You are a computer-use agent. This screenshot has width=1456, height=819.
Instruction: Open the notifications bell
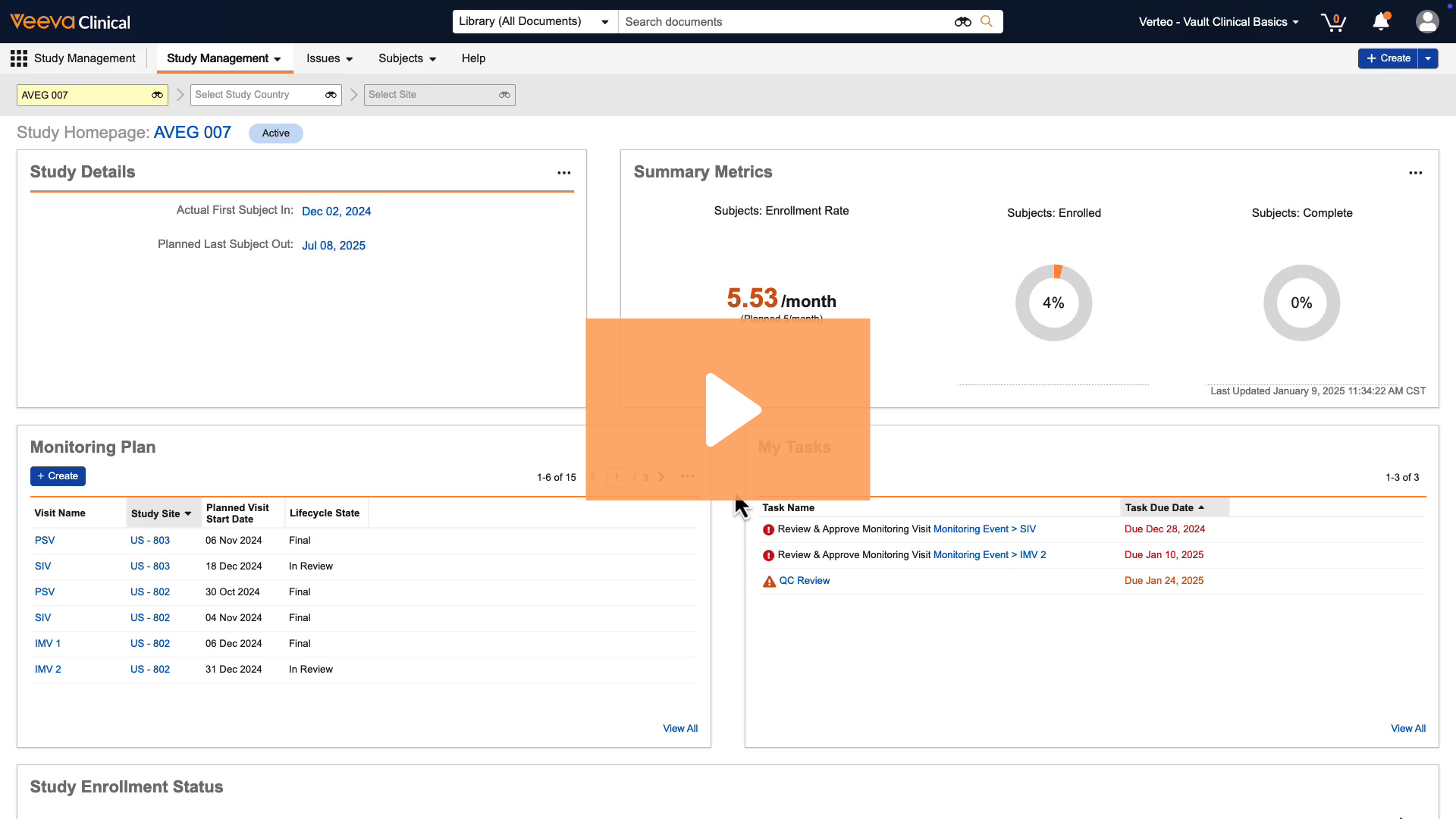[1381, 22]
